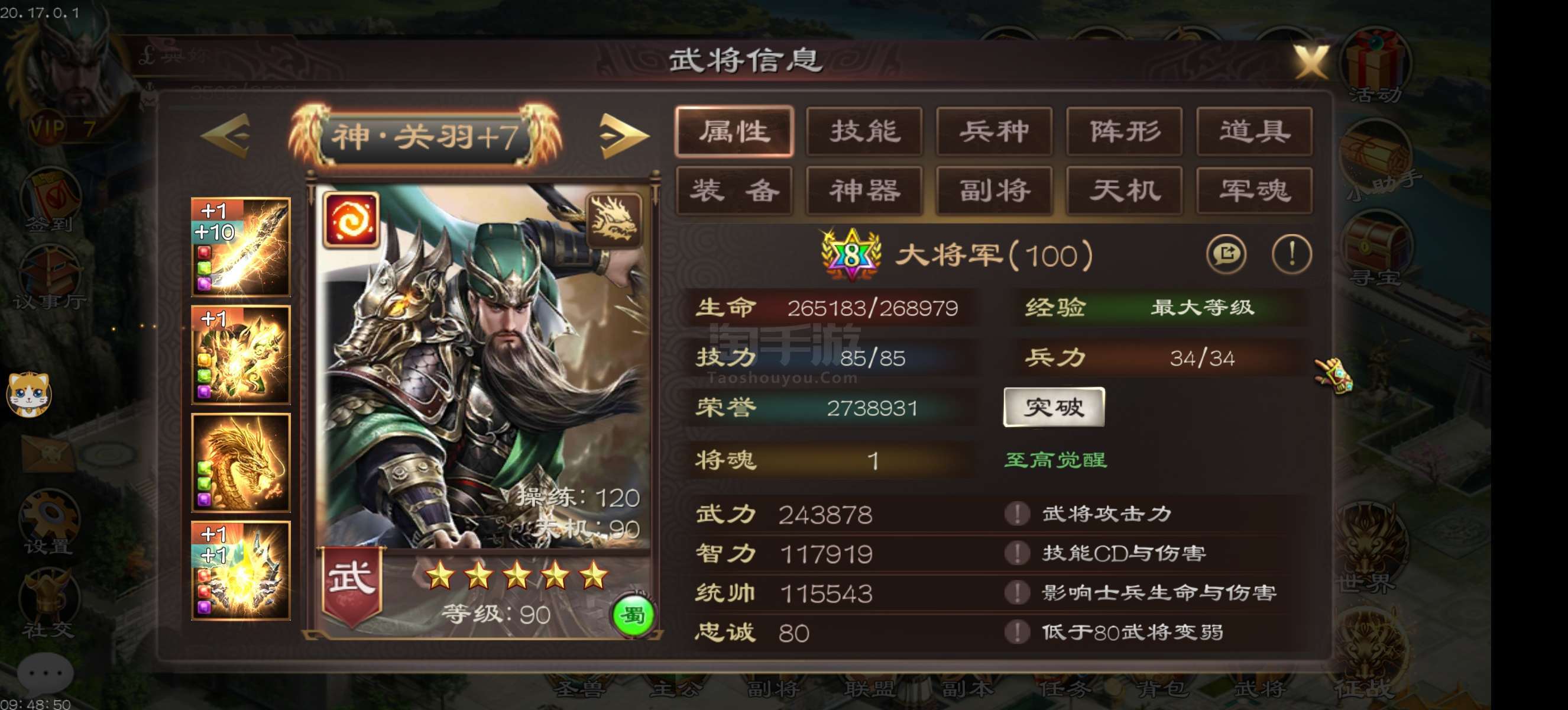
Task: Click the 至高觉醒 link
Action: (1055, 460)
